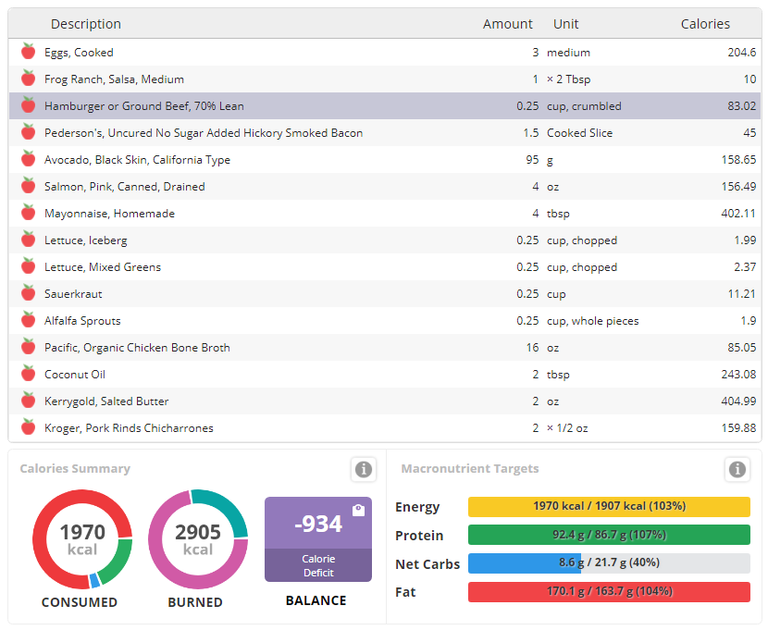
Task: Click the 1970 kcal Consumed ring chart
Action: pyautogui.click(x=82, y=539)
